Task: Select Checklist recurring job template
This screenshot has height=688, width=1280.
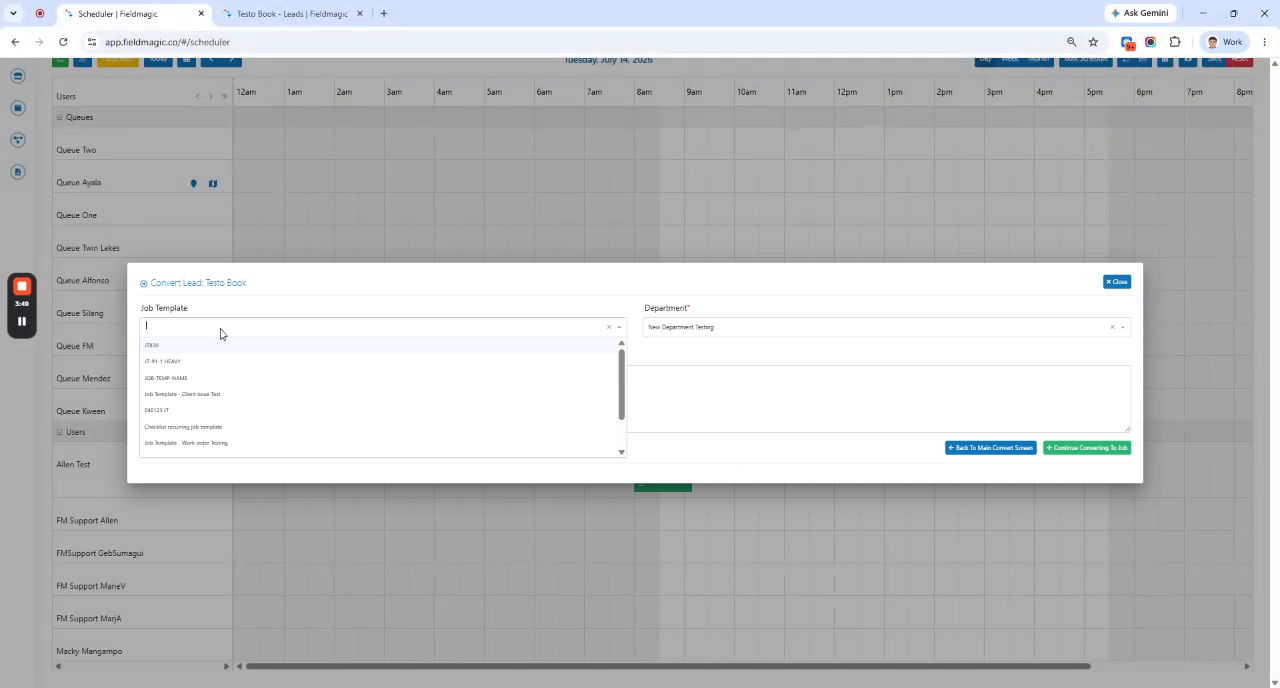Action: point(379,427)
